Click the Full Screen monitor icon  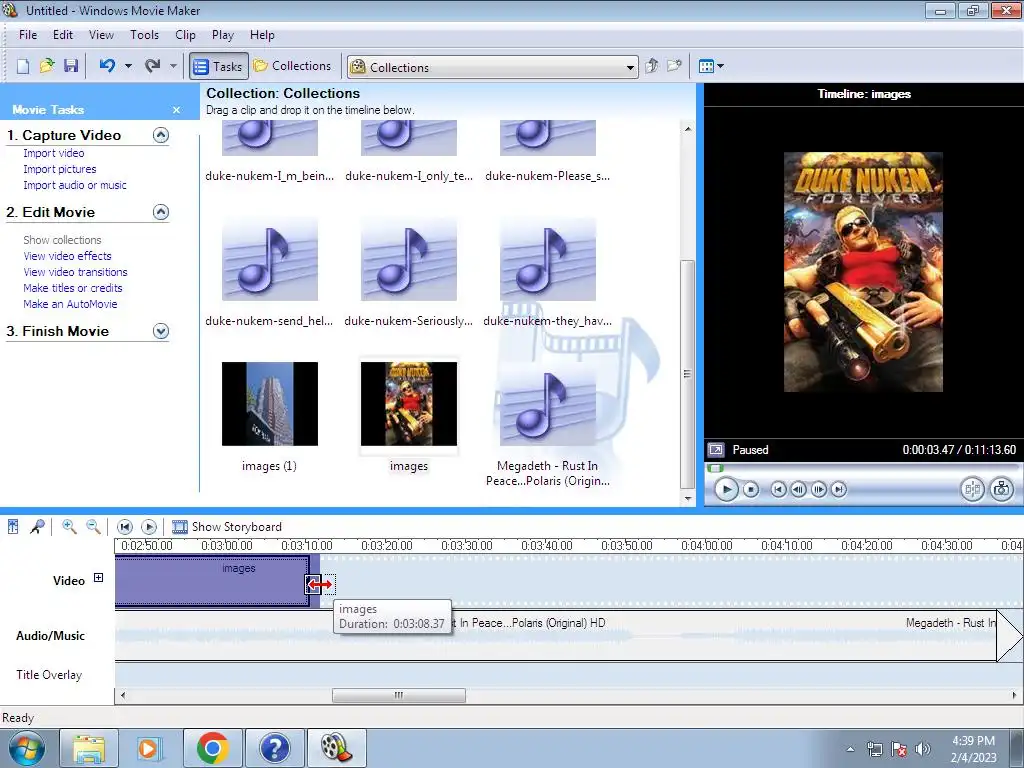716,450
